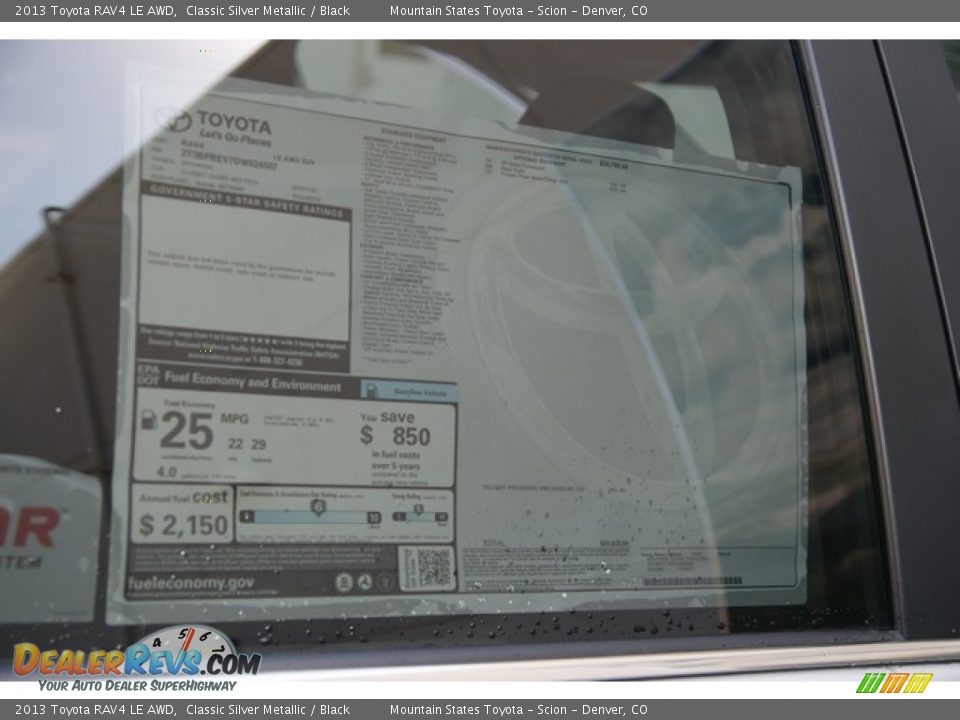
Task: Click 'Fuel Economy and Environment' heading
Action: 253,382
